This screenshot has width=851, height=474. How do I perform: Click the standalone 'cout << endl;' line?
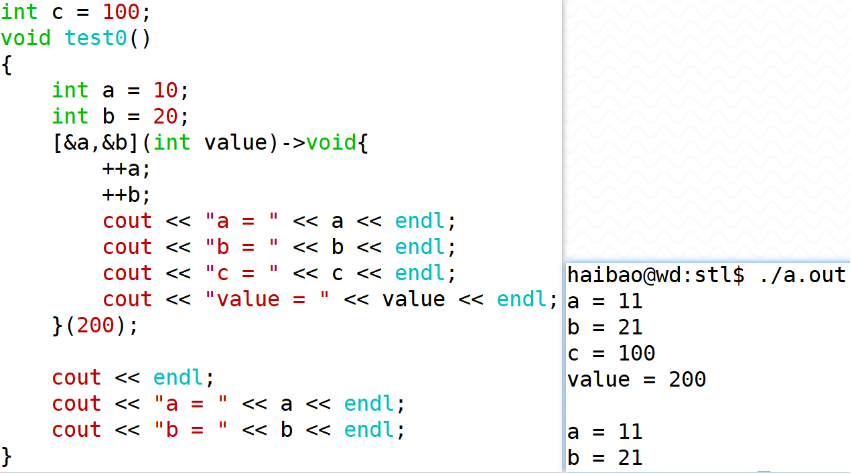coord(133,377)
